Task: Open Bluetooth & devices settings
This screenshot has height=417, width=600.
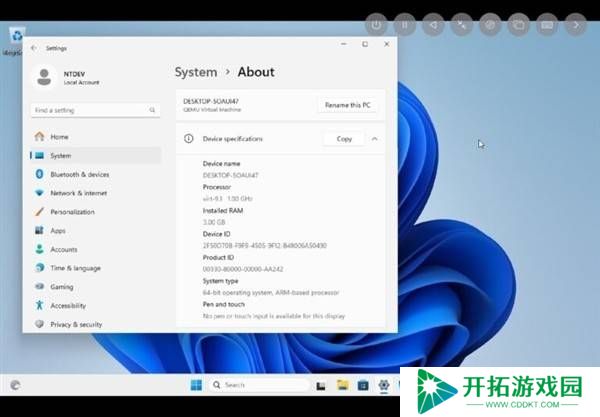Action: (x=95, y=174)
